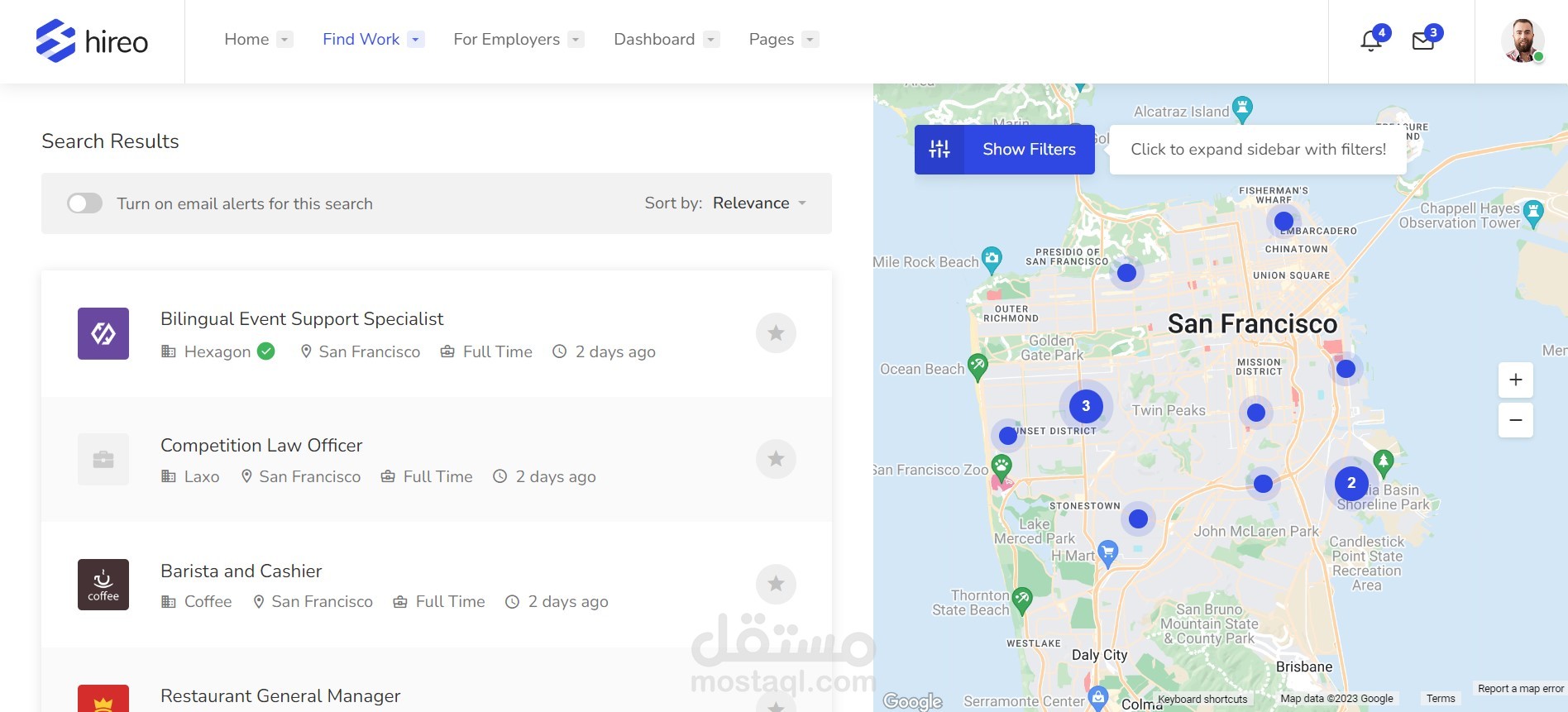Open the Sort by Relevance dropdown
The width and height of the screenshot is (1568, 712).
click(x=759, y=203)
